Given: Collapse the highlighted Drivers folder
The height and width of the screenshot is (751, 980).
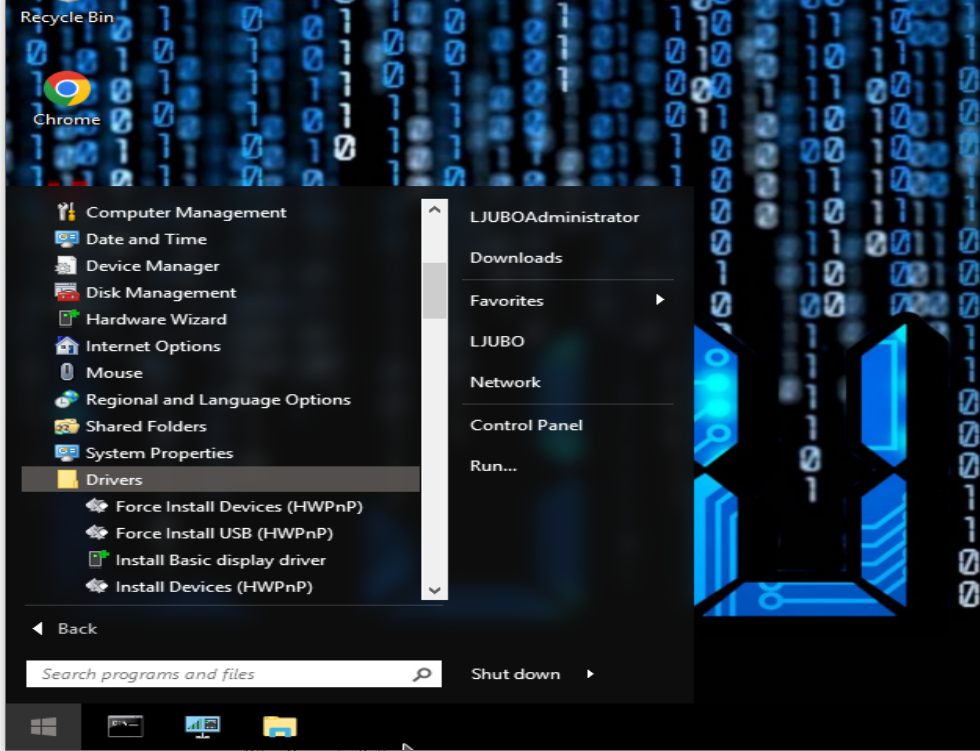Looking at the screenshot, I should [x=221, y=479].
